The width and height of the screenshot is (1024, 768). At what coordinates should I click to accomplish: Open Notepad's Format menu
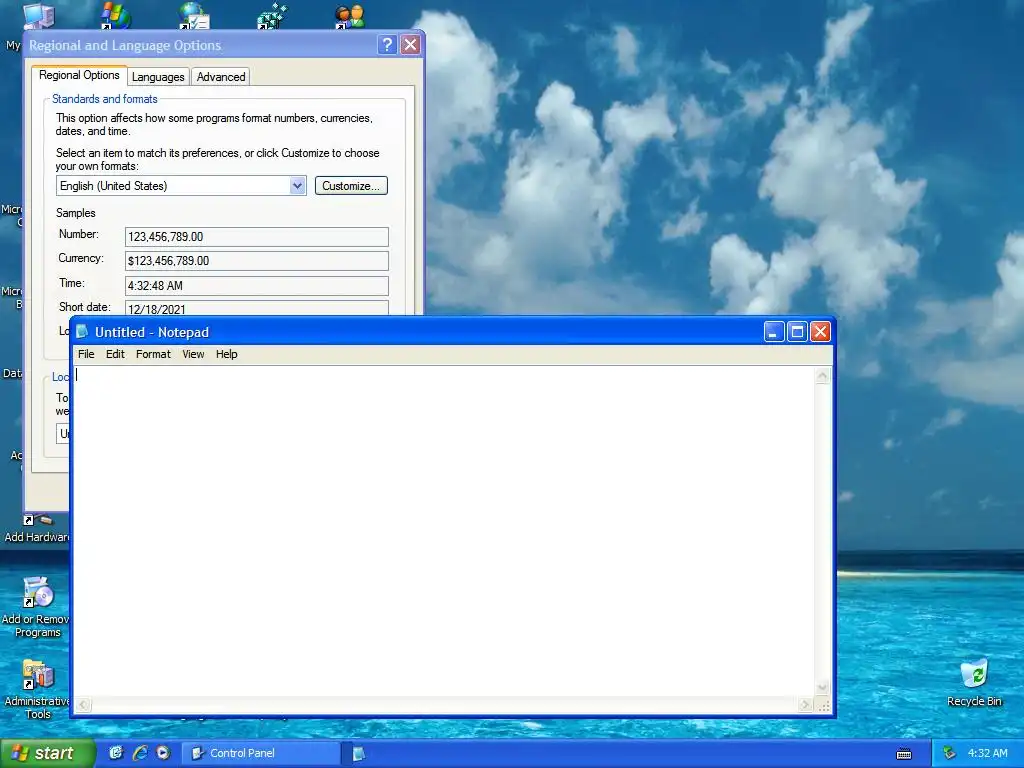153,354
